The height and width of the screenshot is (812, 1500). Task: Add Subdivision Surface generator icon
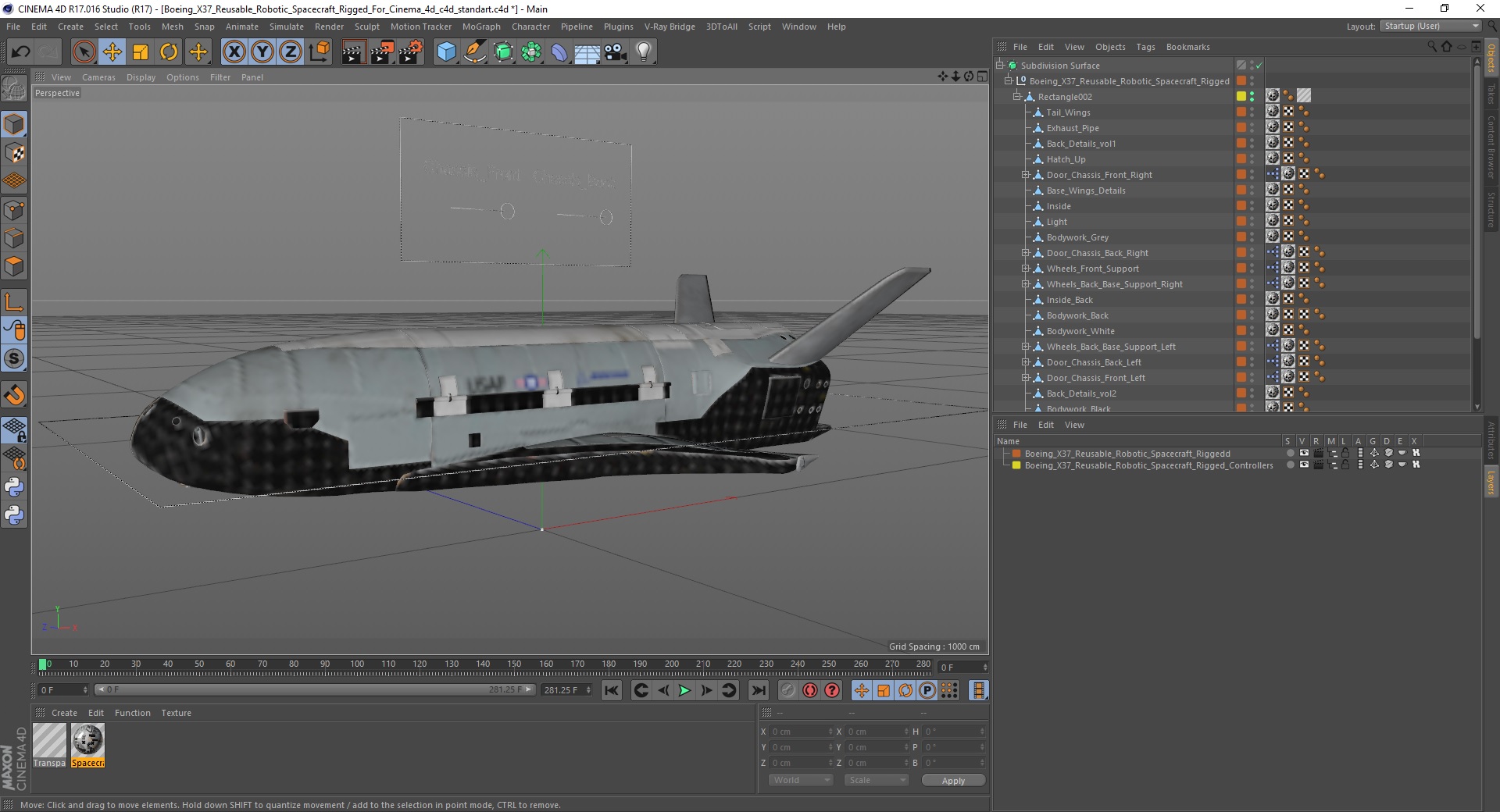click(x=503, y=52)
